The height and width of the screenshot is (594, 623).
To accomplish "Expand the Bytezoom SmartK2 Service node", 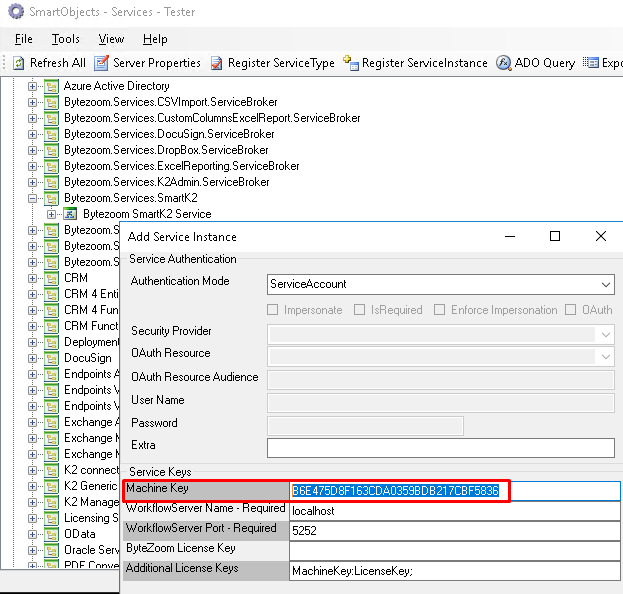I will pos(51,214).
